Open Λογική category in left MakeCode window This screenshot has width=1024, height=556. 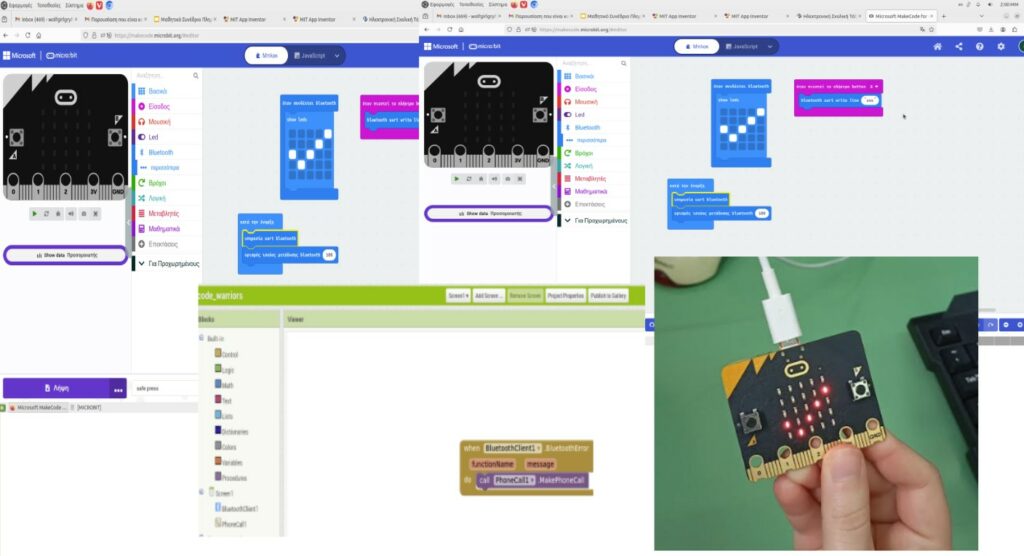[165, 198]
